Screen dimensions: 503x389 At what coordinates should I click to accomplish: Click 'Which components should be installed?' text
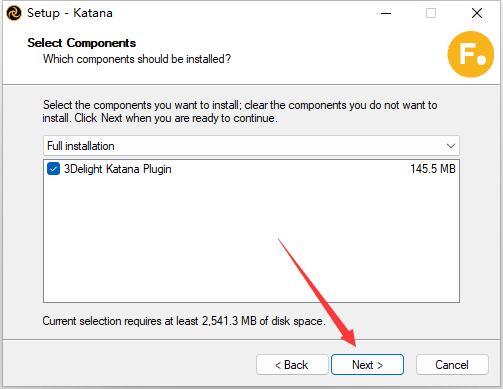(137, 59)
